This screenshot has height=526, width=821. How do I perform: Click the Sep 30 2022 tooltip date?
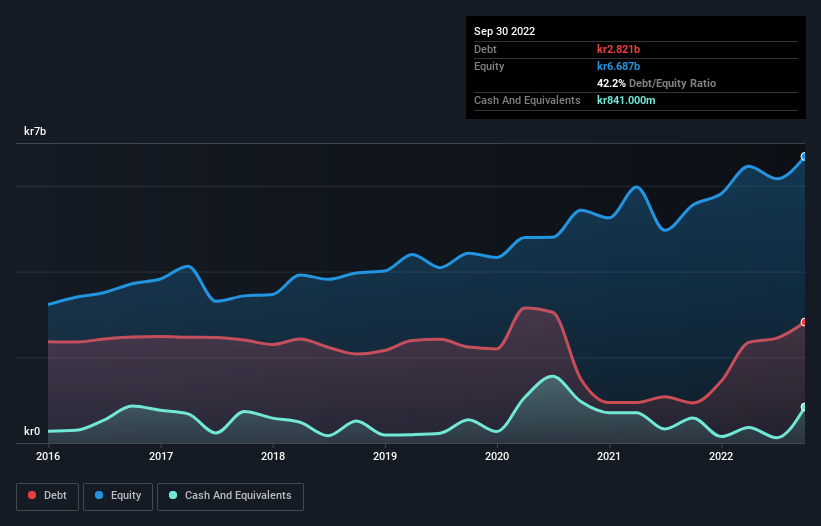pyautogui.click(x=505, y=31)
